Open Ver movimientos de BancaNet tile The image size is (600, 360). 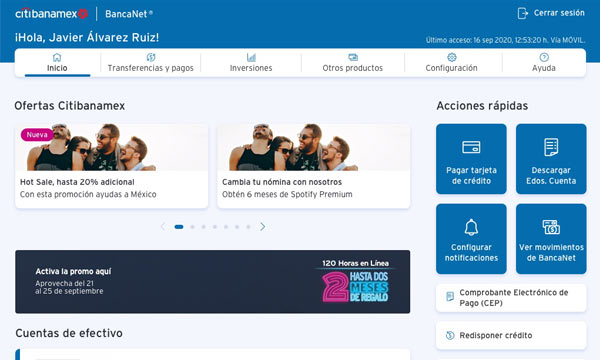coord(551,239)
